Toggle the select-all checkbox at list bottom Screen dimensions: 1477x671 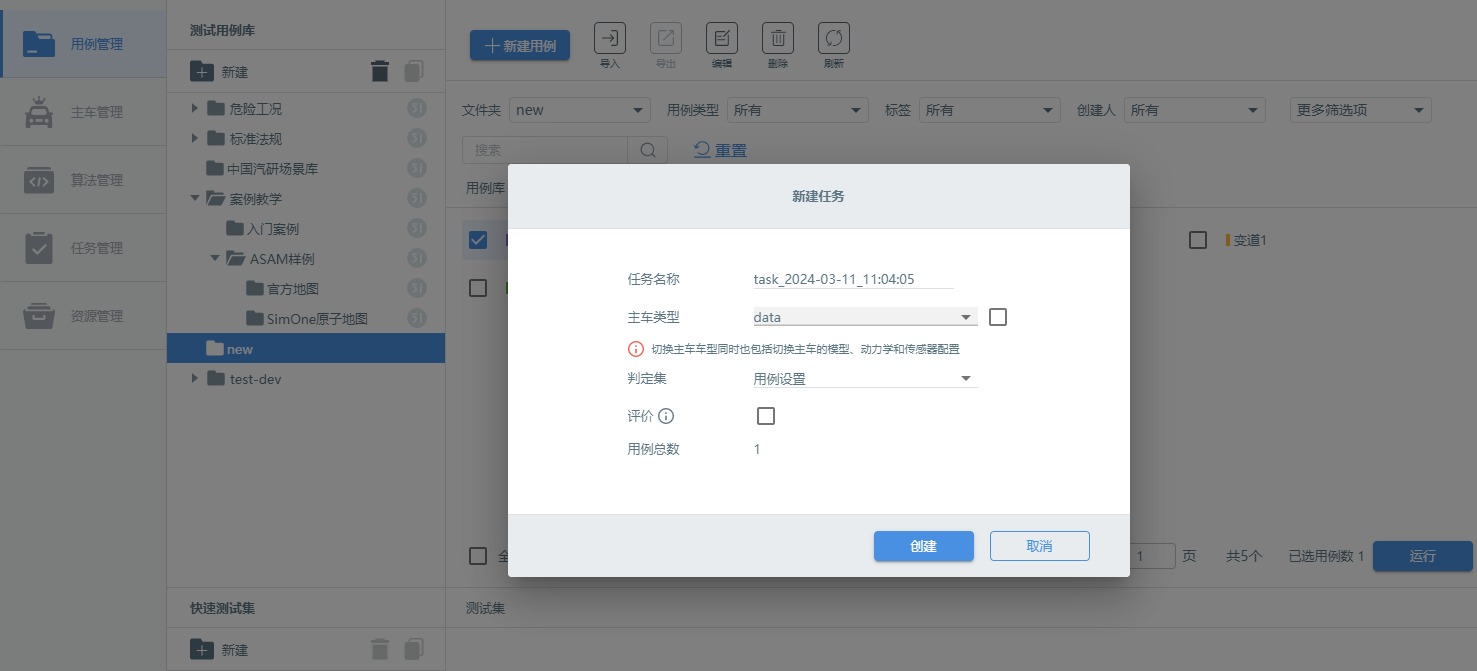pyautogui.click(x=478, y=556)
